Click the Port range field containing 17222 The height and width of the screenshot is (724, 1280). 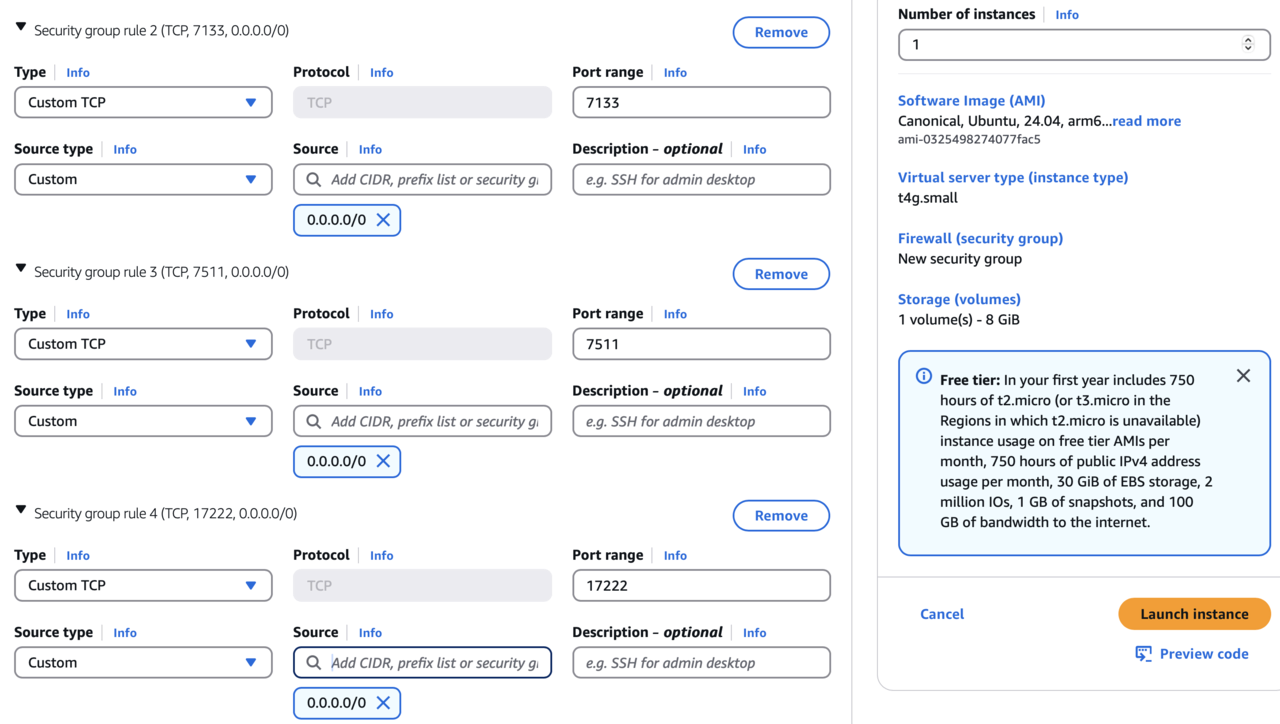[701, 586]
